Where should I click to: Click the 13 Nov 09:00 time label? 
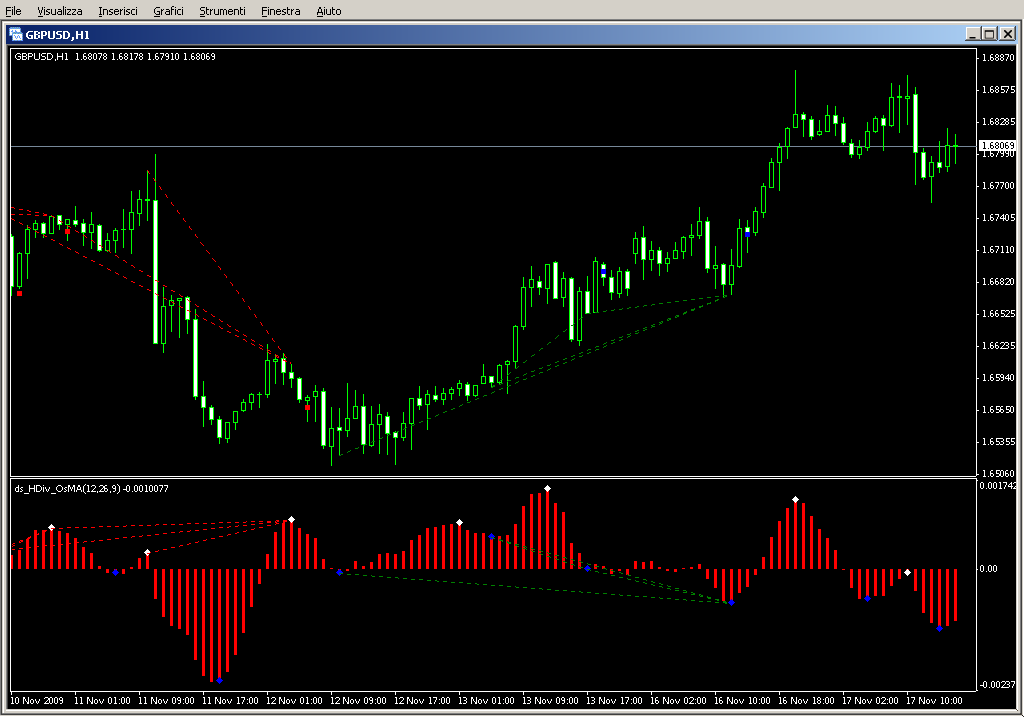point(550,701)
